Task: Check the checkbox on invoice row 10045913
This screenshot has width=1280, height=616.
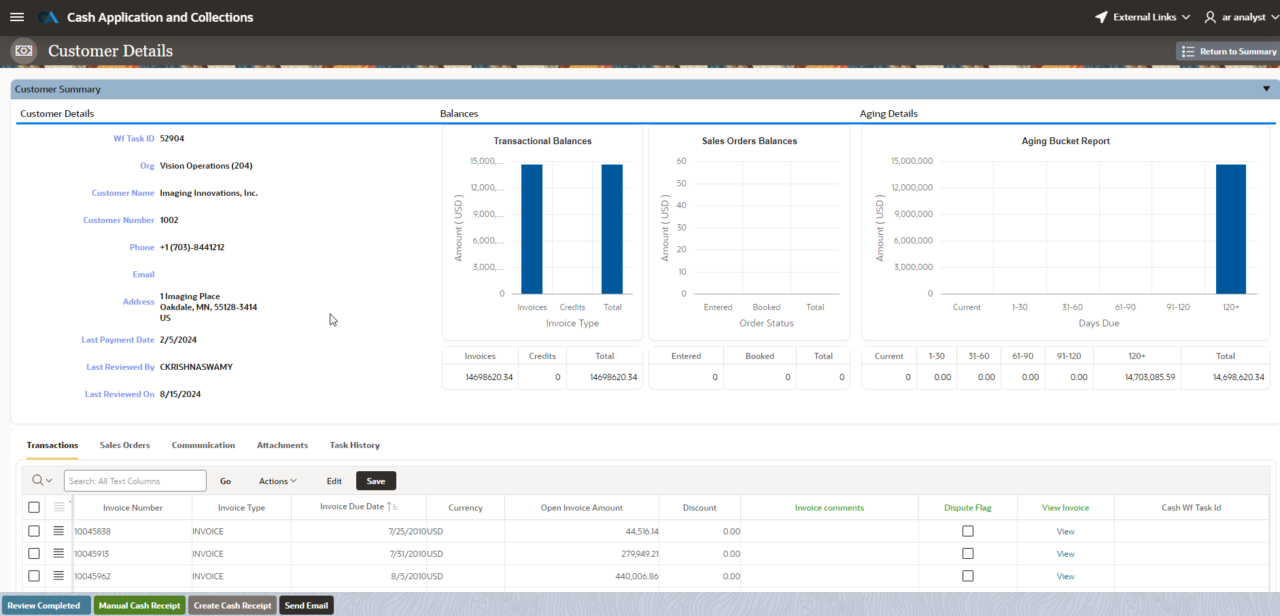Action: 34,553
